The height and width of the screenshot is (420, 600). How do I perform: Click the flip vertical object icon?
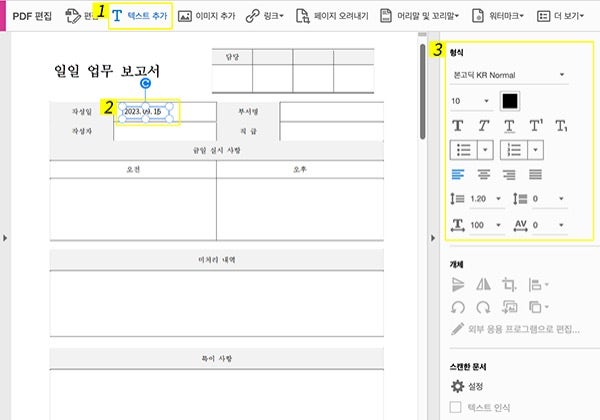click(x=458, y=285)
